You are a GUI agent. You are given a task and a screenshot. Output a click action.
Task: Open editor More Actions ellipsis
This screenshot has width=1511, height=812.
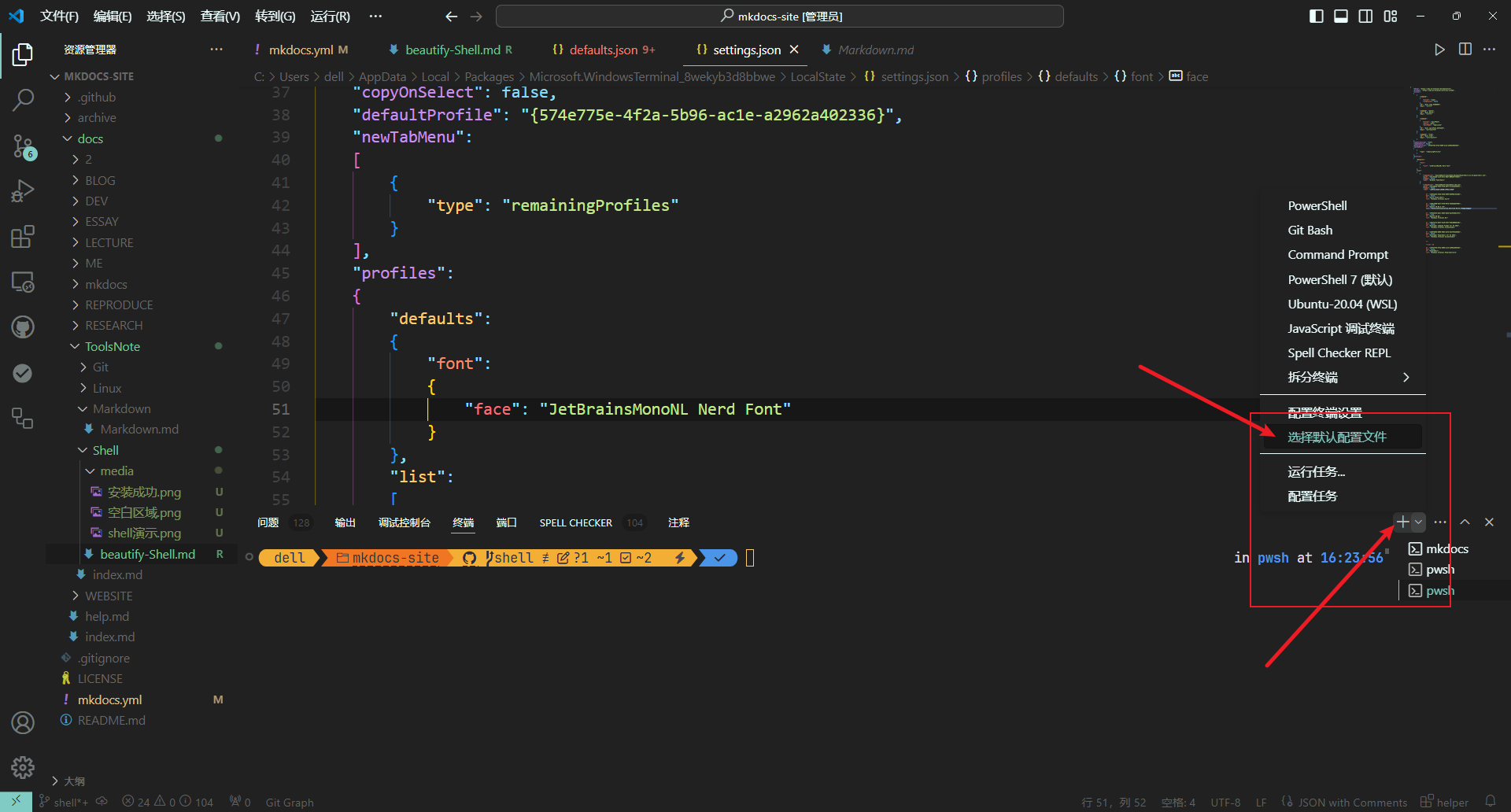pyautogui.click(x=1489, y=50)
